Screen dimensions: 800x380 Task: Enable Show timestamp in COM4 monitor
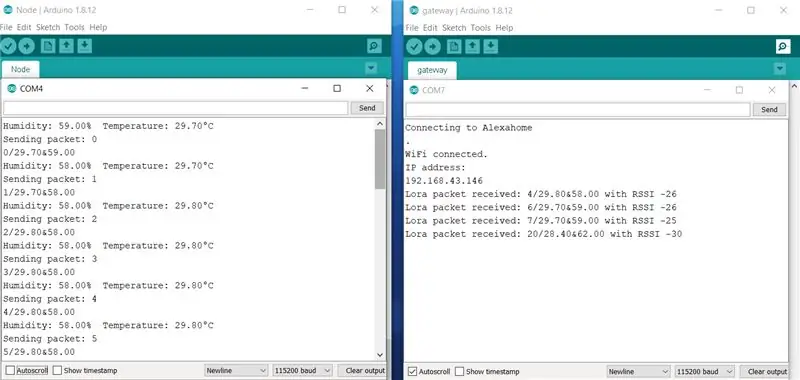click(x=58, y=371)
